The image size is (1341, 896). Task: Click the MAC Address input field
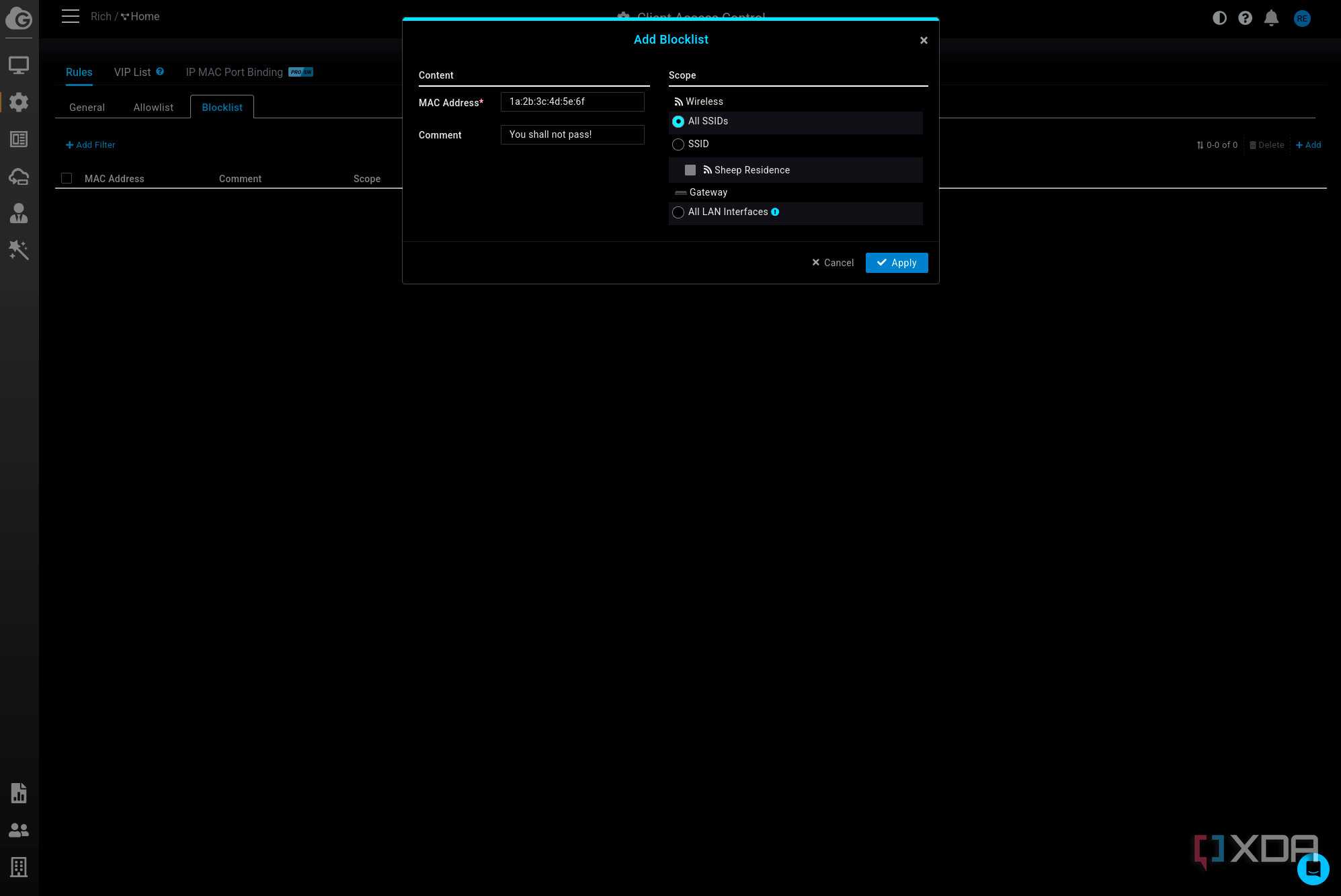click(572, 101)
